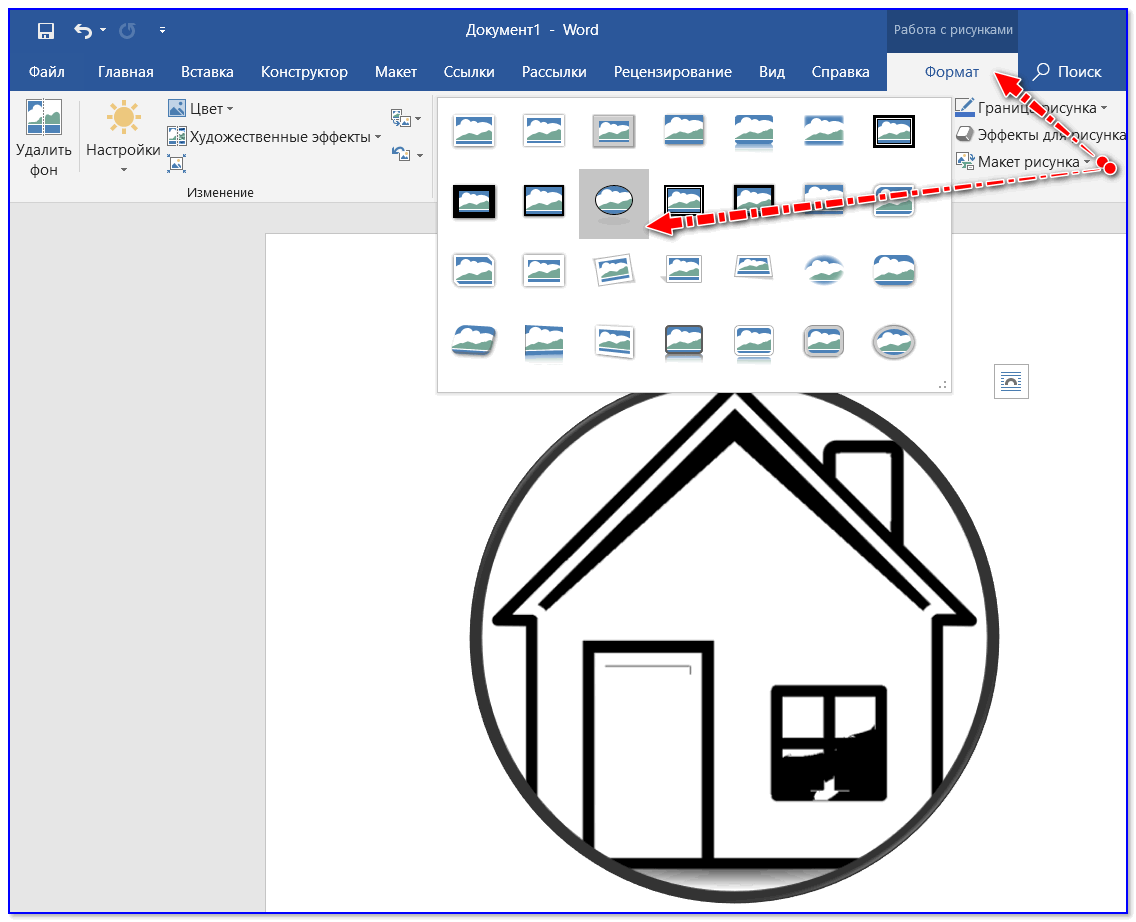Open the Файл tab

46,72
